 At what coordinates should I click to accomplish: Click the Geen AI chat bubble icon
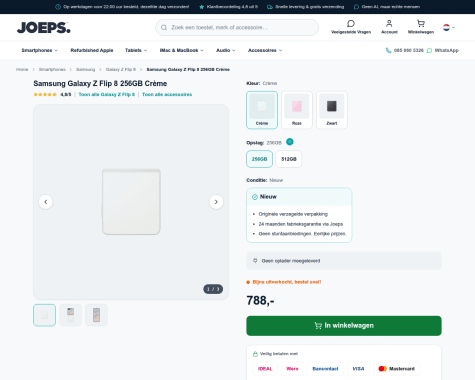pos(356,7)
